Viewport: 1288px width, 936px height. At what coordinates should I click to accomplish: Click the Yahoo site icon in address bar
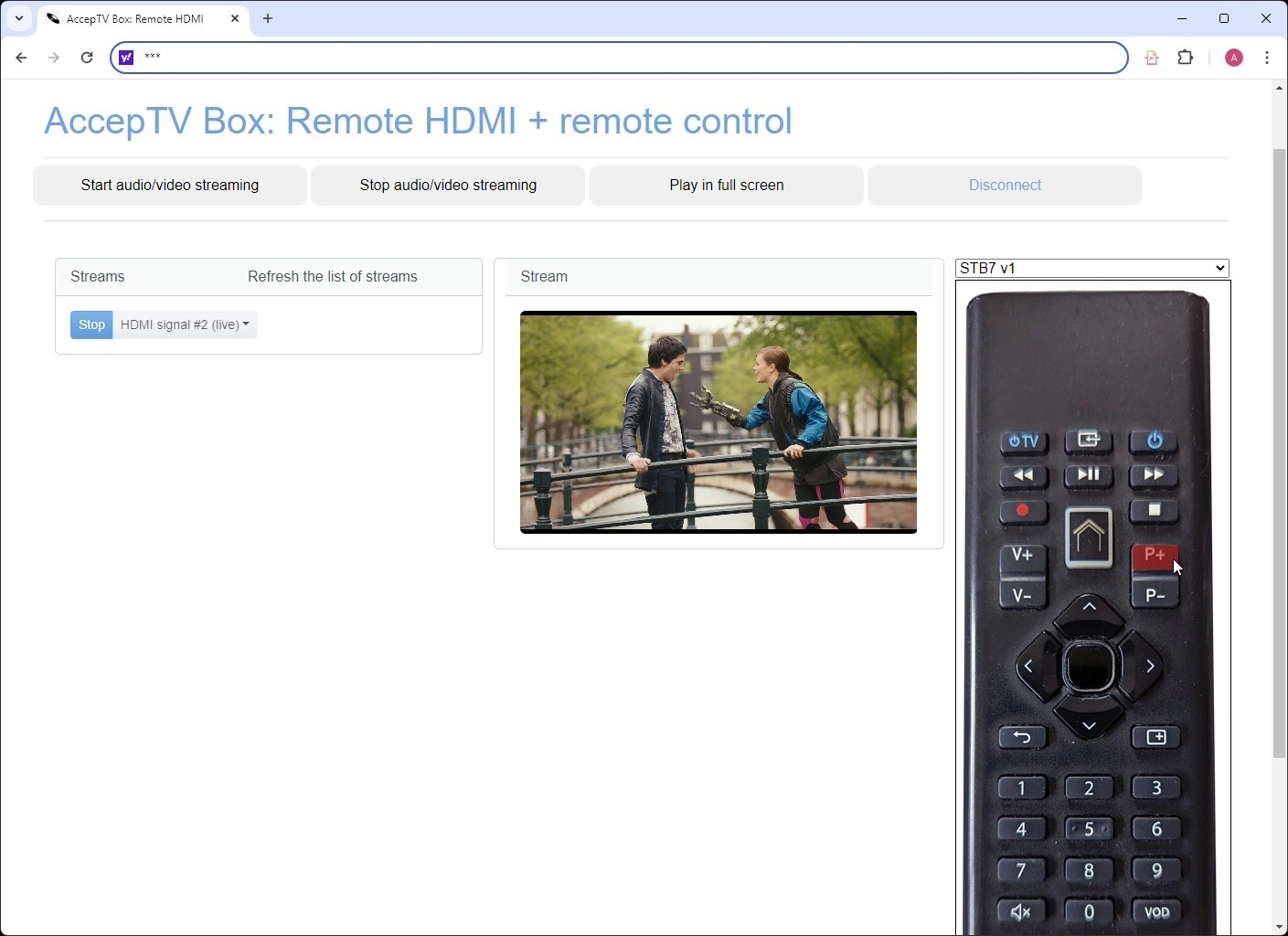tap(127, 58)
